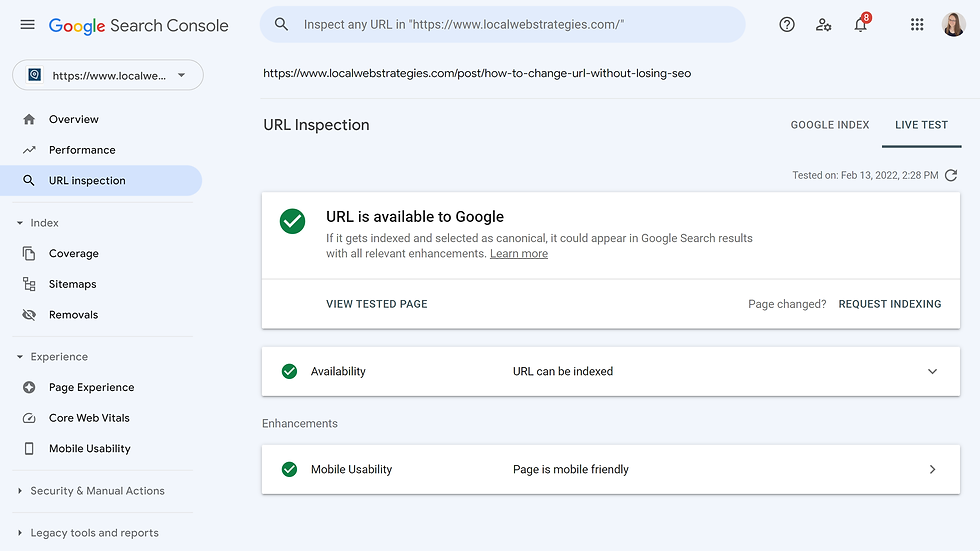Screen dimensions: 980x551
Task: Collapse the Index sidebar section
Action: 38,223
